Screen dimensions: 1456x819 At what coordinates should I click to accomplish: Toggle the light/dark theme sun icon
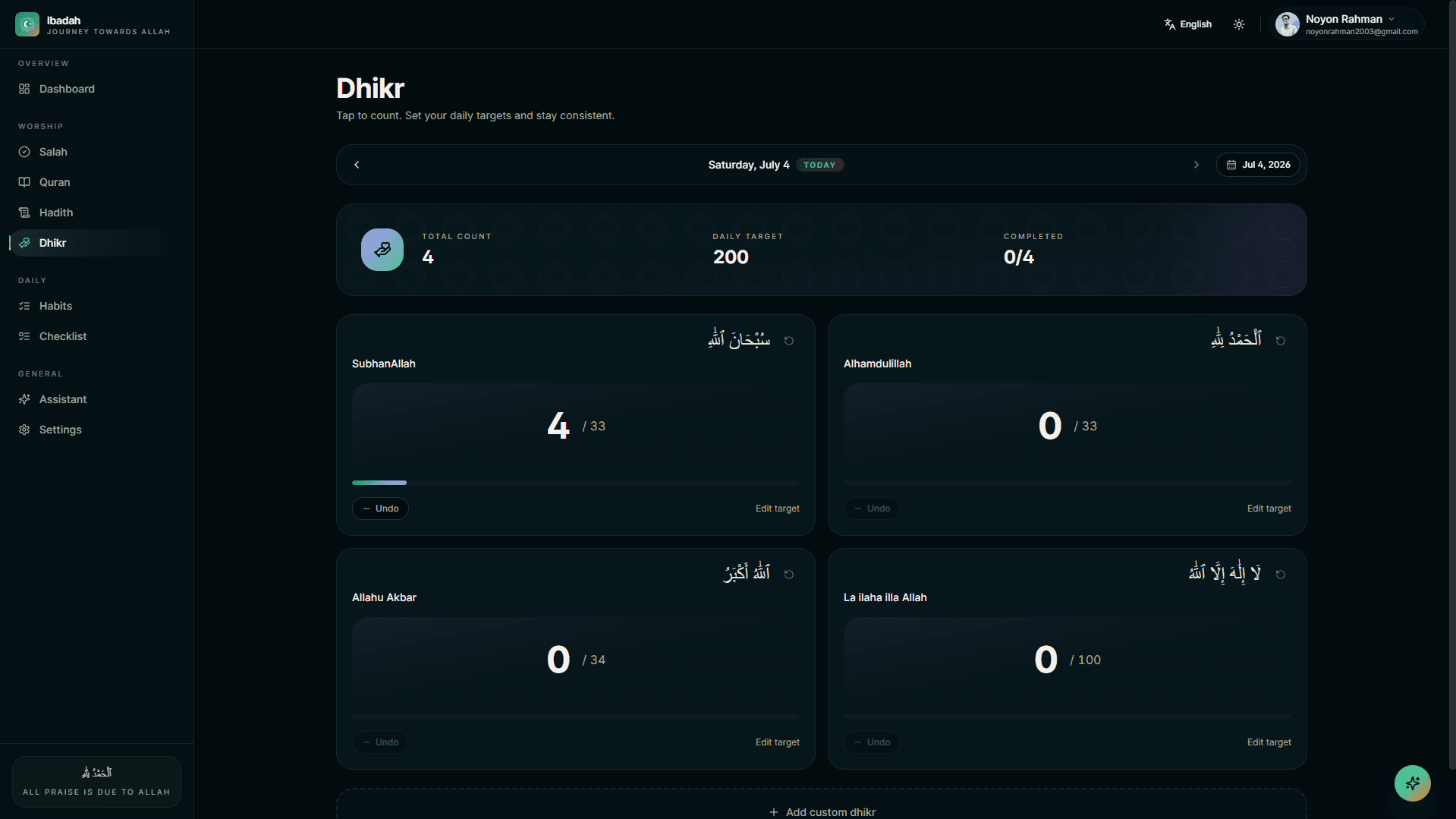coord(1239,24)
